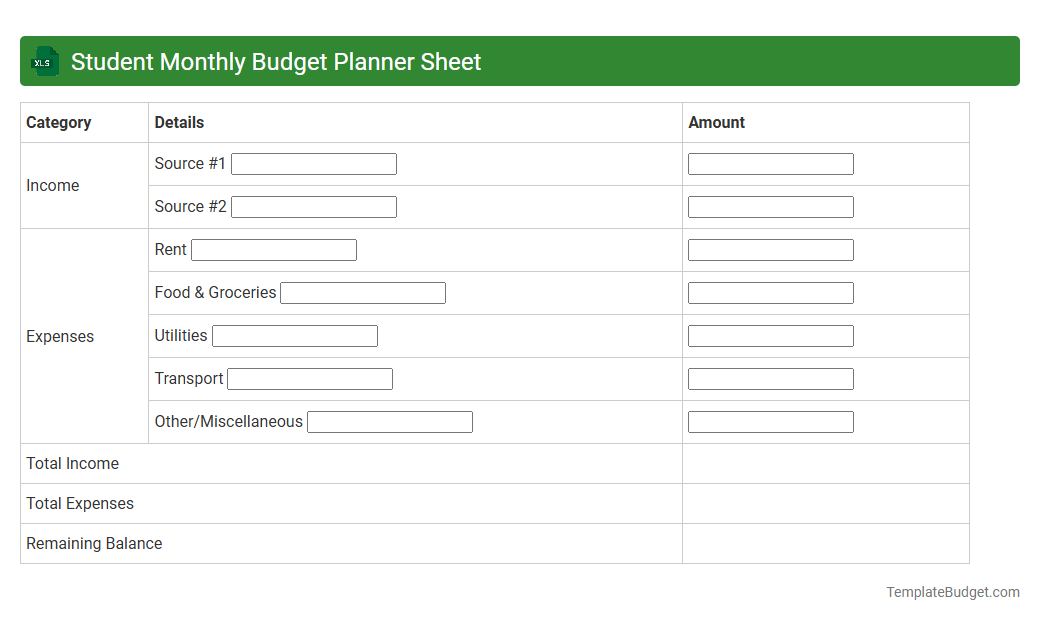
Task: Click the Amount field for Other/Miscellaneous
Action: coord(770,421)
